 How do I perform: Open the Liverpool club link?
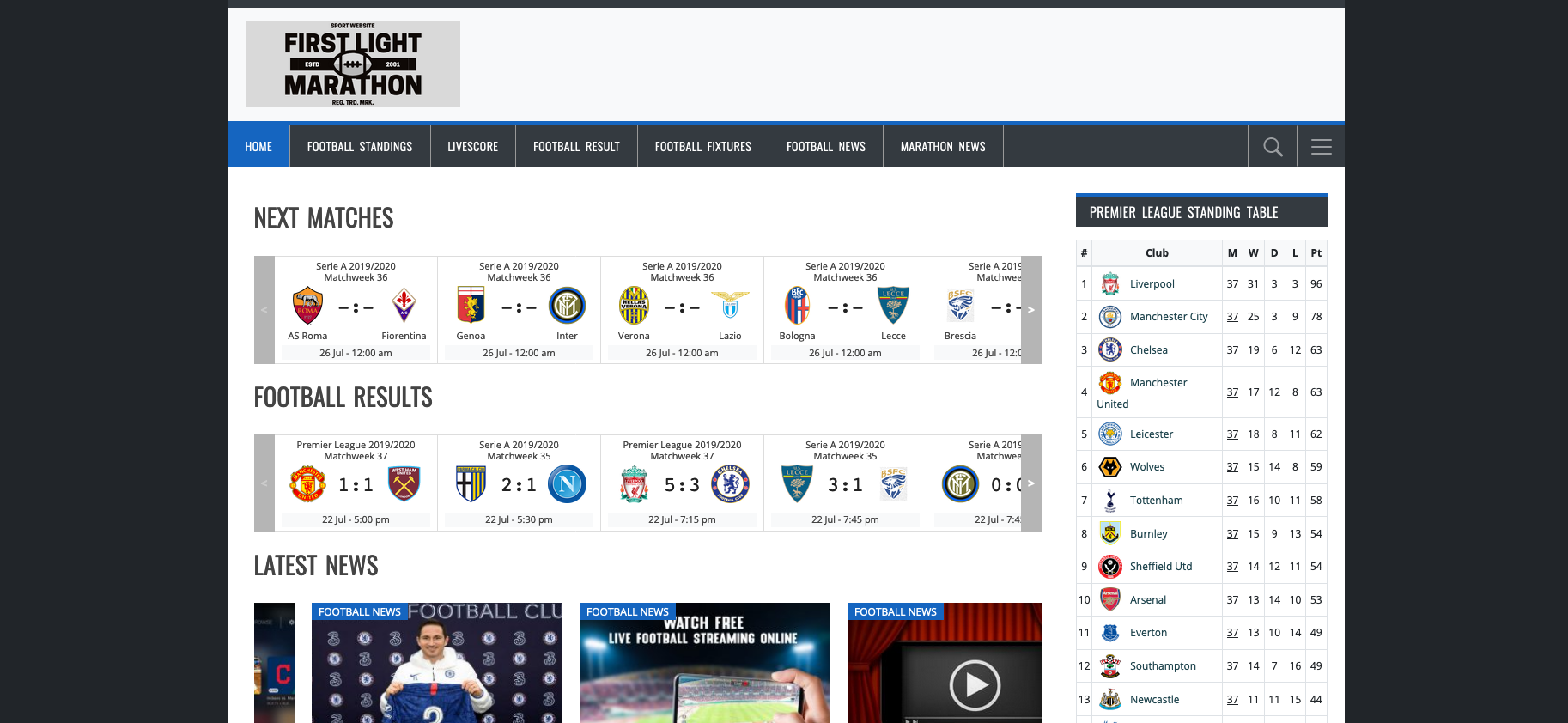coord(1152,284)
